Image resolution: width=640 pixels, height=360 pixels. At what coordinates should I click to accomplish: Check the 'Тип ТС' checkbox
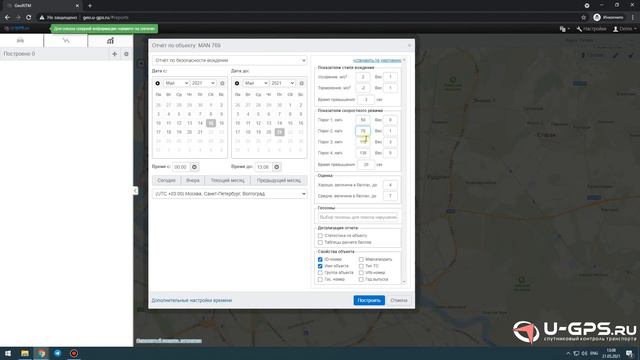[361, 266]
